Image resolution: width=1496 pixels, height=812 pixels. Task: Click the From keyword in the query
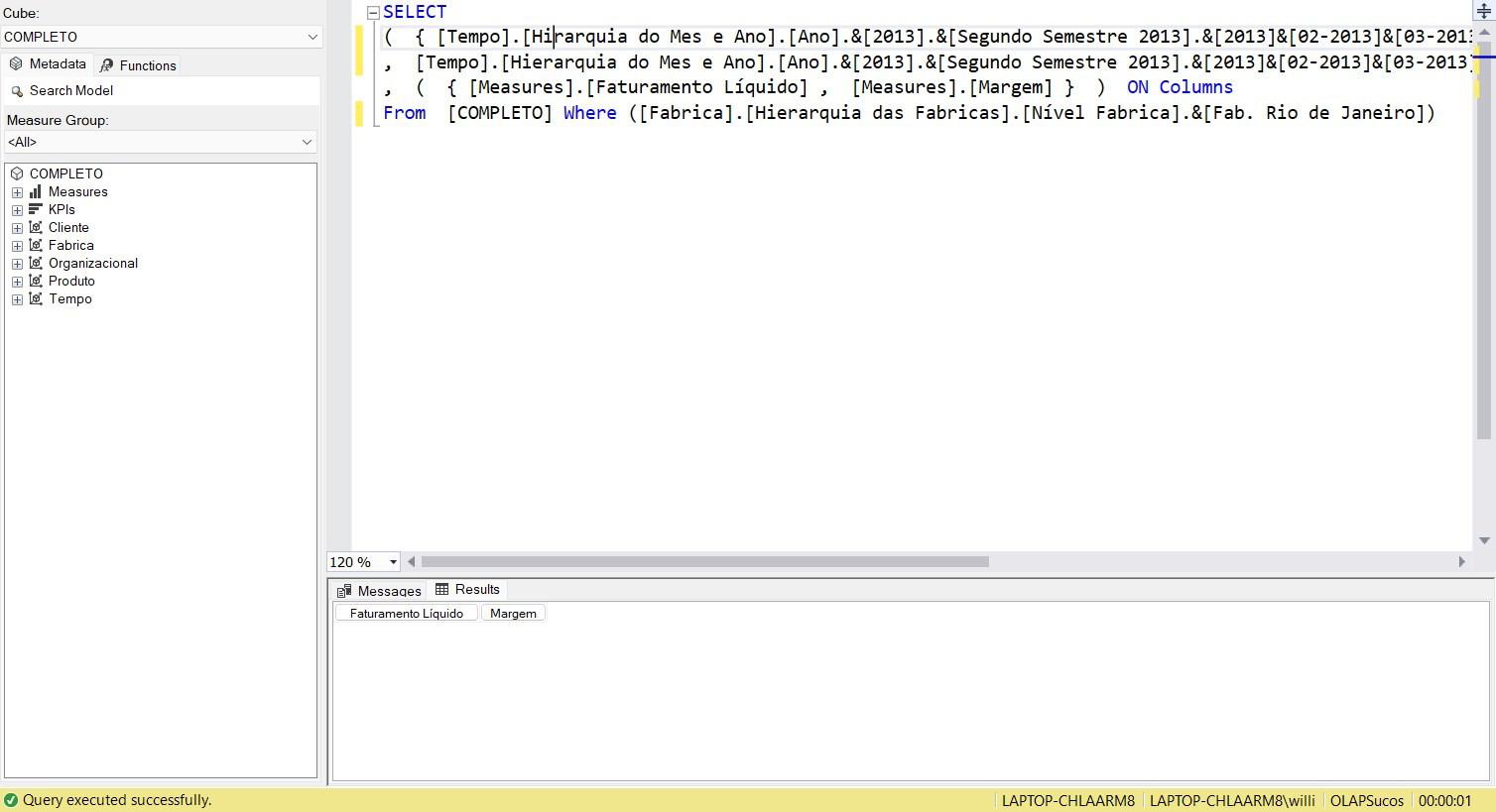click(405, 113)
